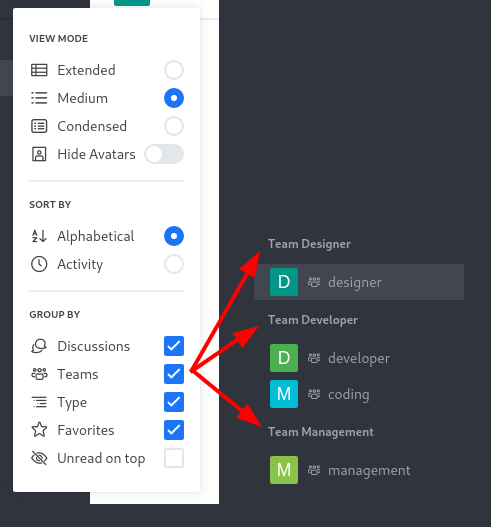Enable the Unread on top checkbox
491x527 pixels.
click(174, 458)
